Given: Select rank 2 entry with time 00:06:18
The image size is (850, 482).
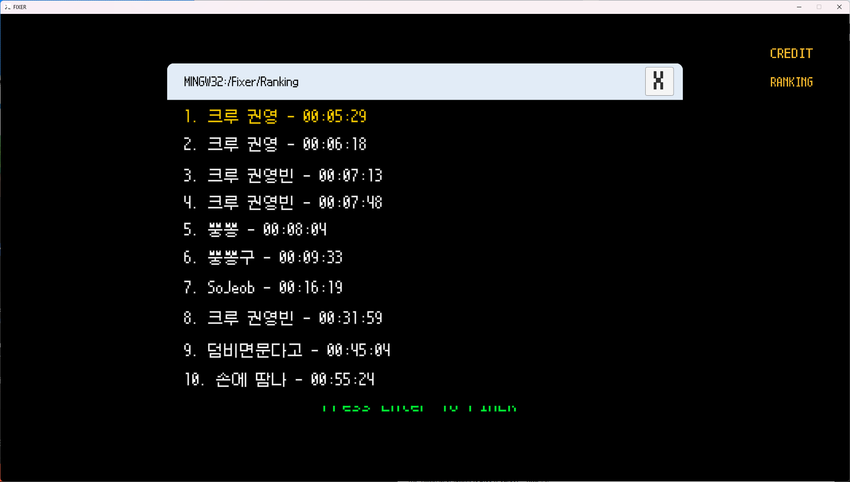Looking at the screenshot, I should 275,144.
